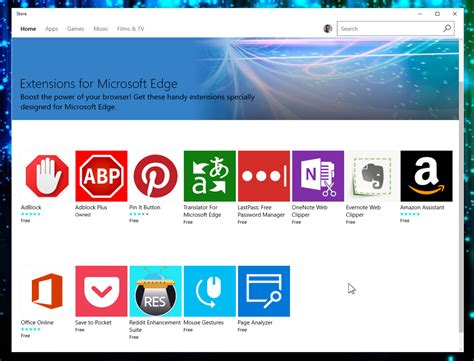Click the Owned label under Adblock Plus
The image size is (474, 361).
coord(83,215)
